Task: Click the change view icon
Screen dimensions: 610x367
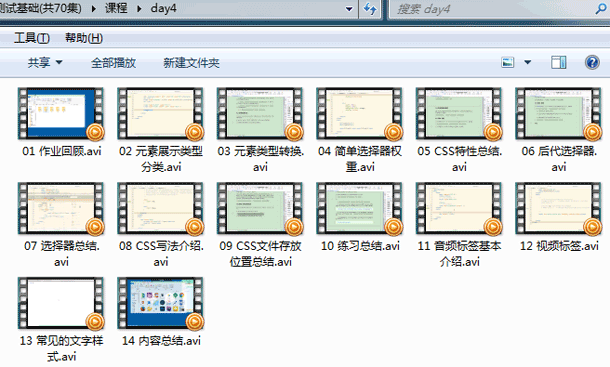Action: click(x=507, y=62)
